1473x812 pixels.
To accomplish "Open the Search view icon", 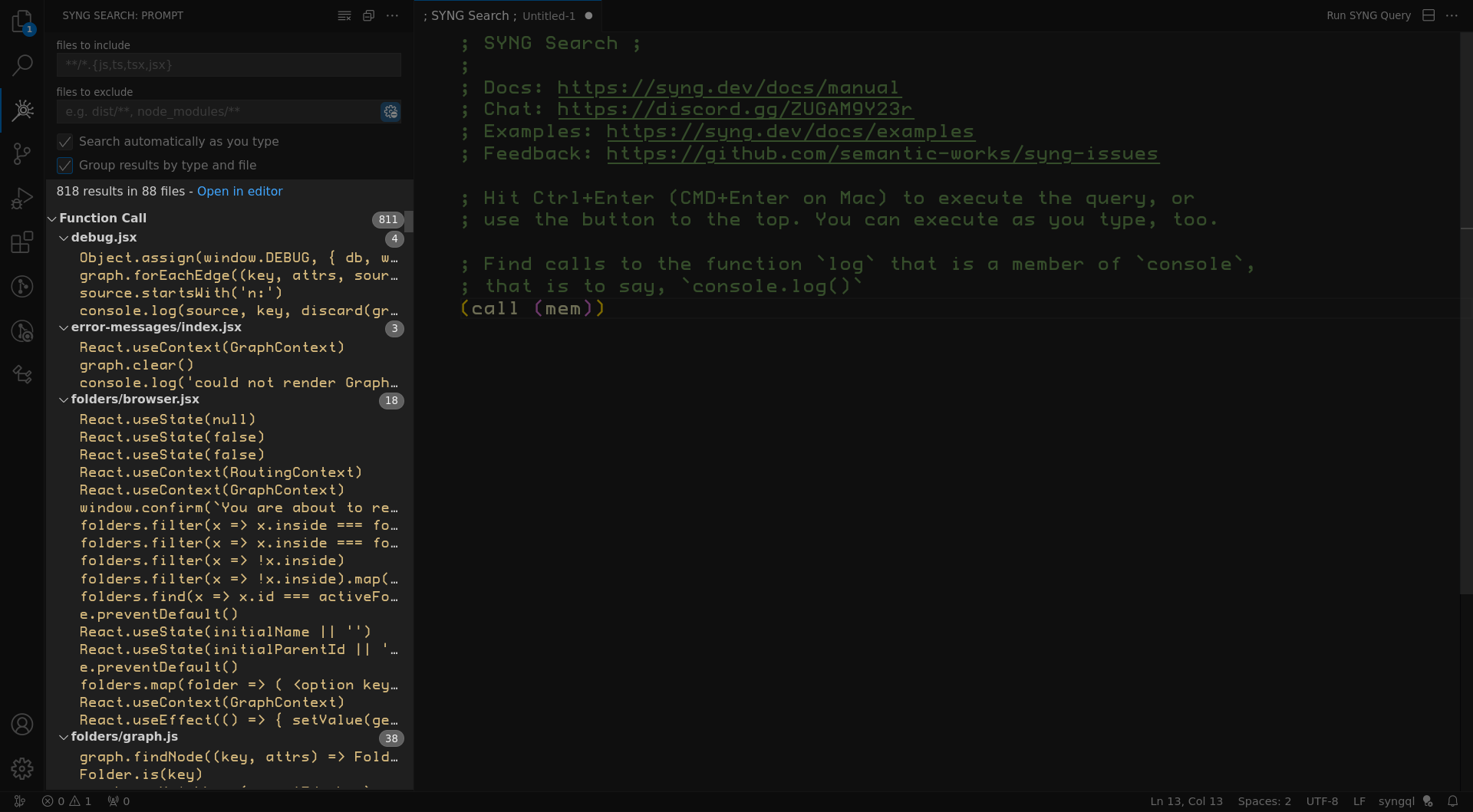I will 22,65.
